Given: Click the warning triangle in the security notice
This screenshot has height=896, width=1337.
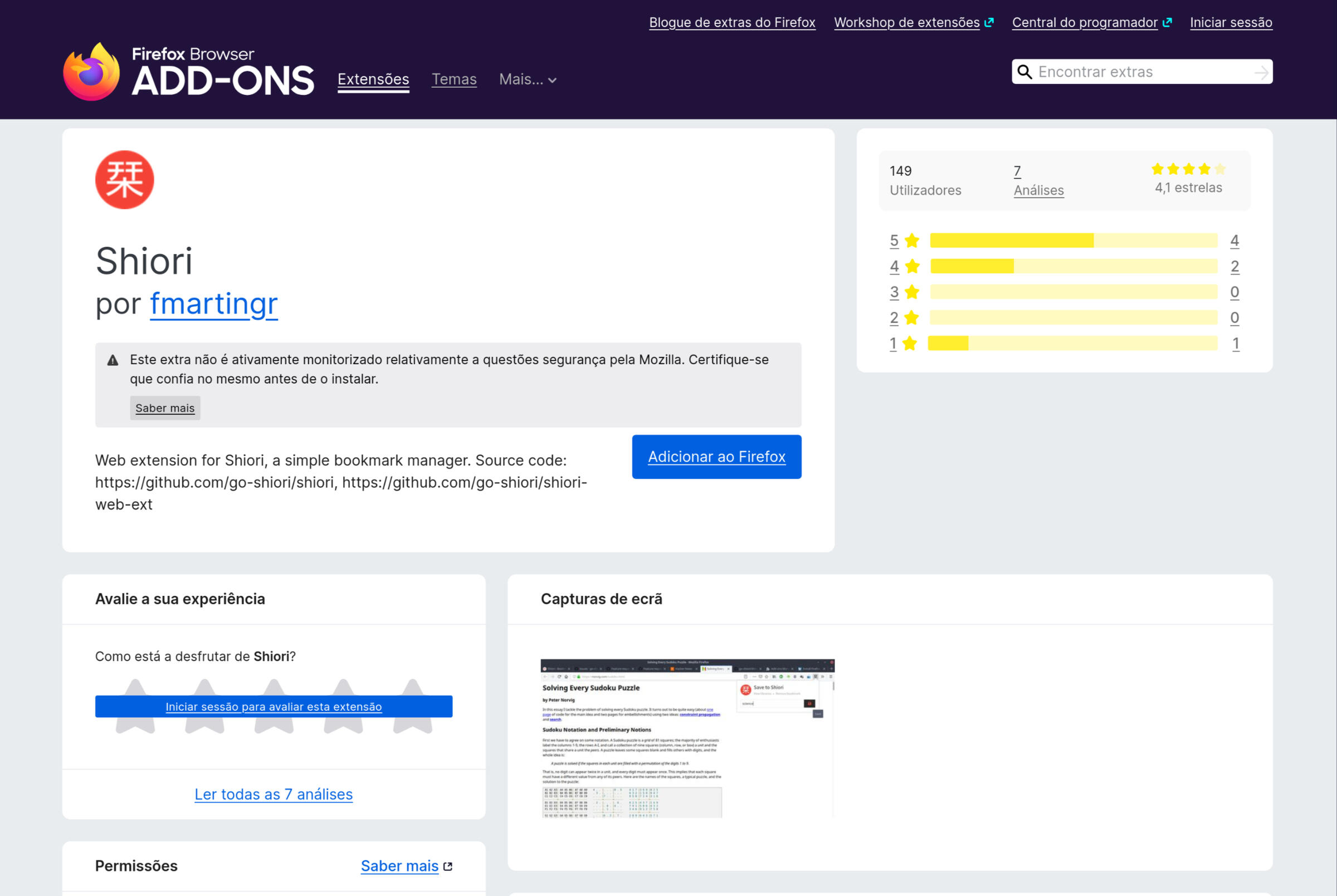Looking at the screenshot, I should 113,359.
